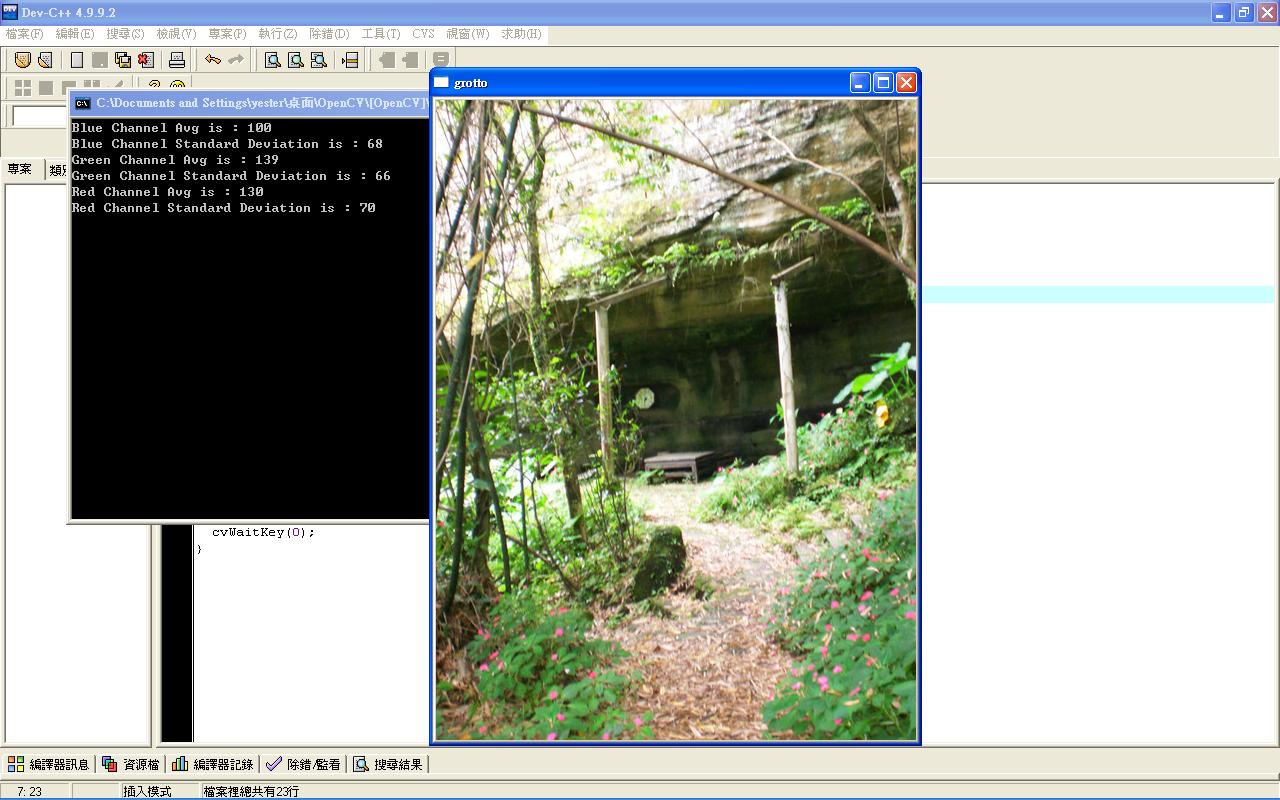Viewport: 1280px width, 800px height.
Task: Click the disabled Save toolbar icon
Action: [100, 60]
